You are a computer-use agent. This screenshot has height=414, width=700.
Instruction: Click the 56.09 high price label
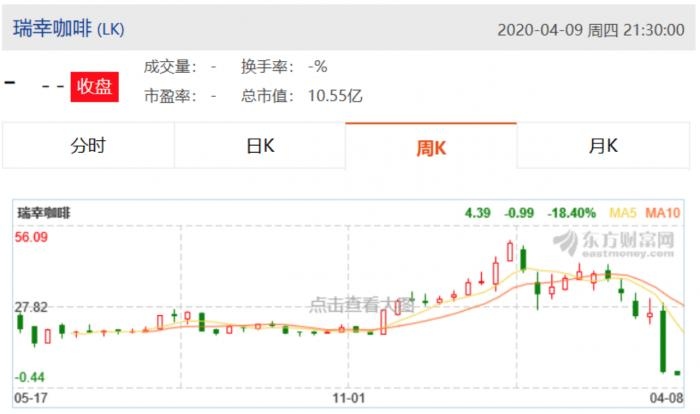(31, 237)
